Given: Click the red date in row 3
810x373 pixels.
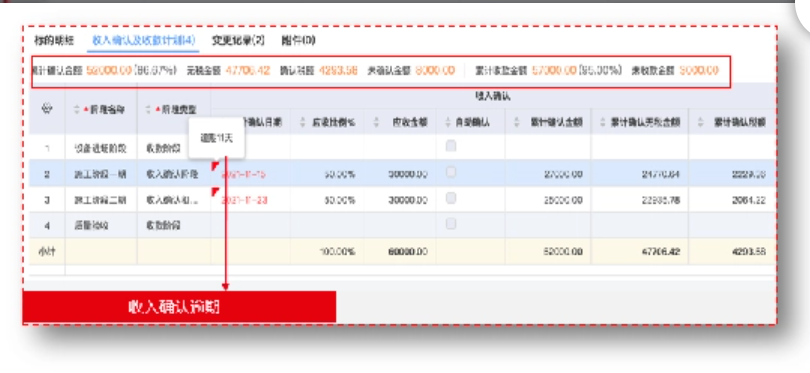Looking at the screenshot, I should point(245,200).
